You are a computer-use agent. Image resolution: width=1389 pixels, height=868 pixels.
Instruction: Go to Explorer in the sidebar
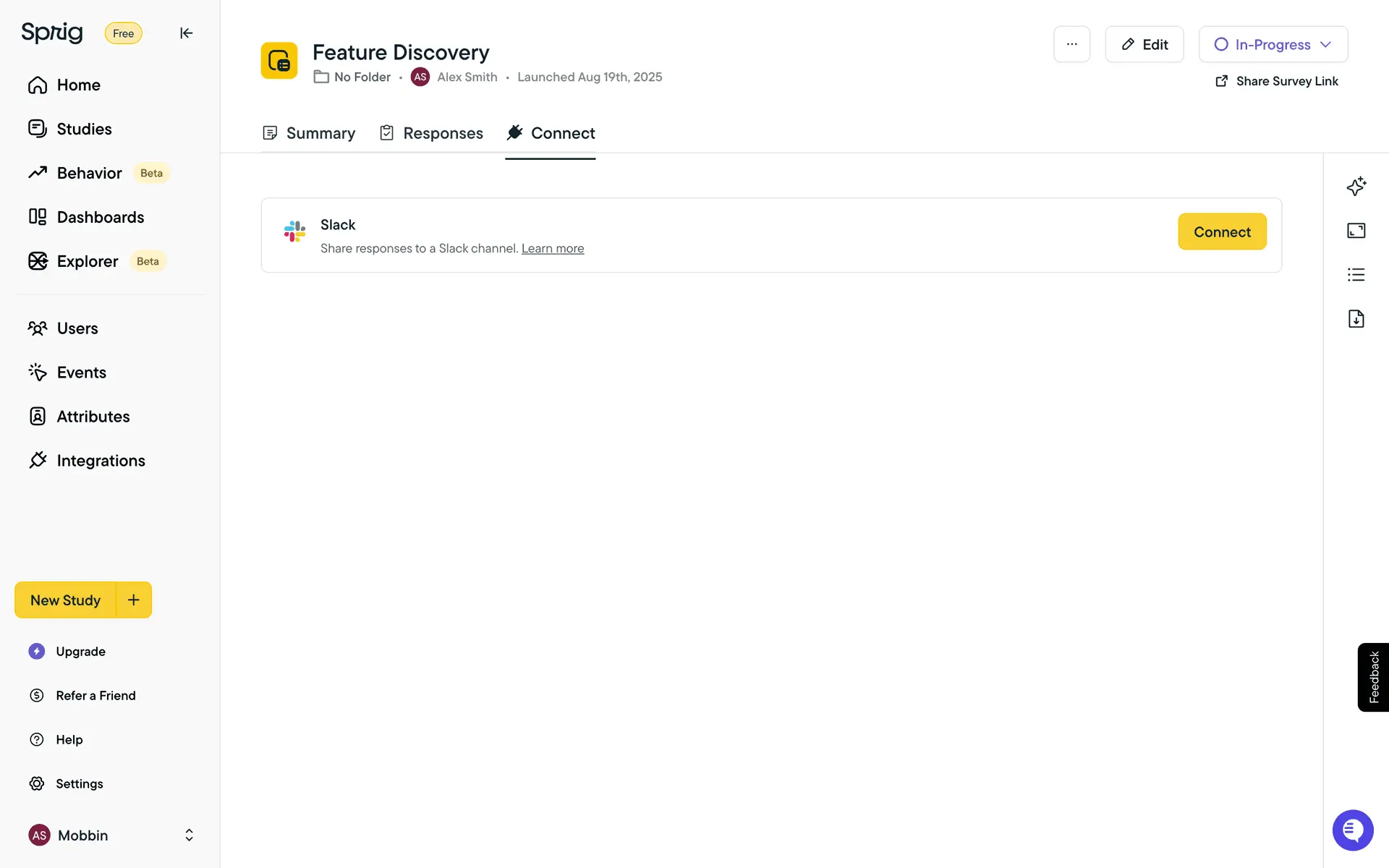[x=87, y=261]
